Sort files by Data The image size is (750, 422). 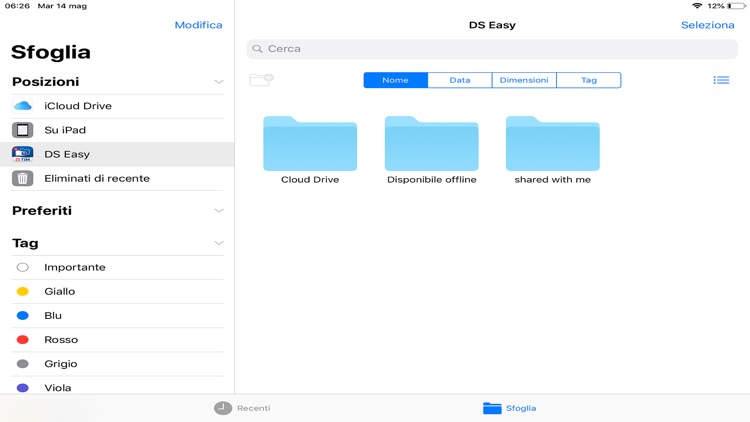pos(460,80)
